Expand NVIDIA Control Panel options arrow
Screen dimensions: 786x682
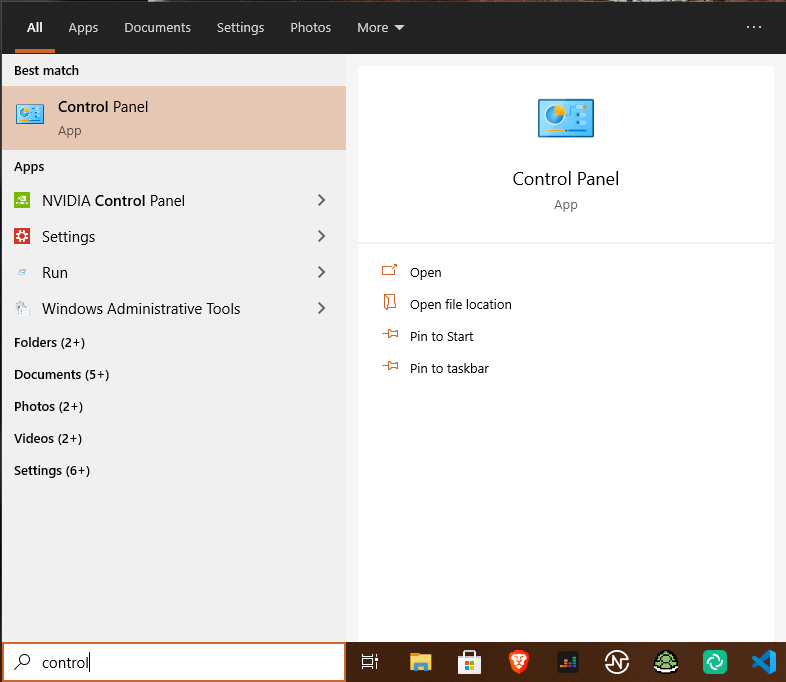(x=321, y=200)
